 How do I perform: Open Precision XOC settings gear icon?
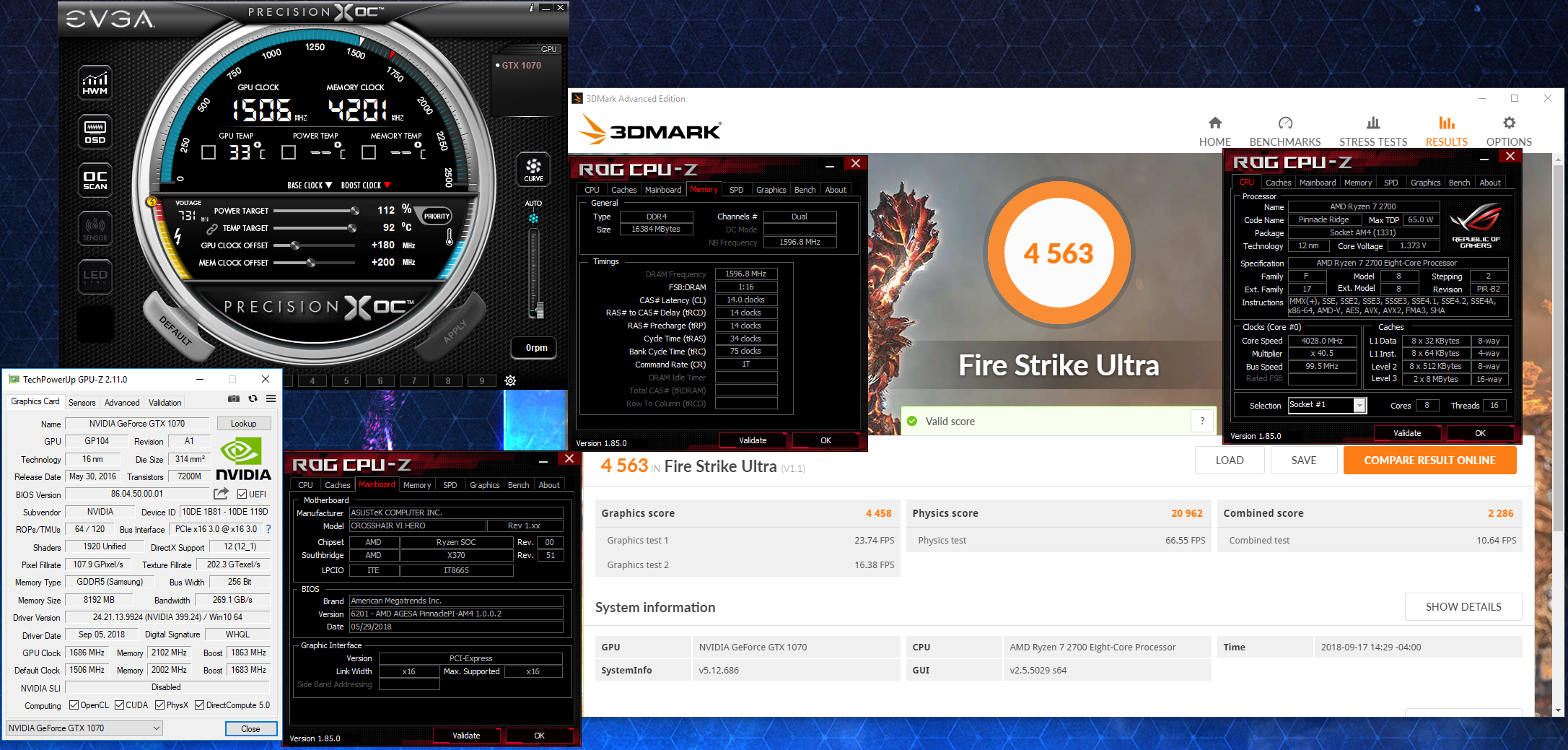point(510,380)
